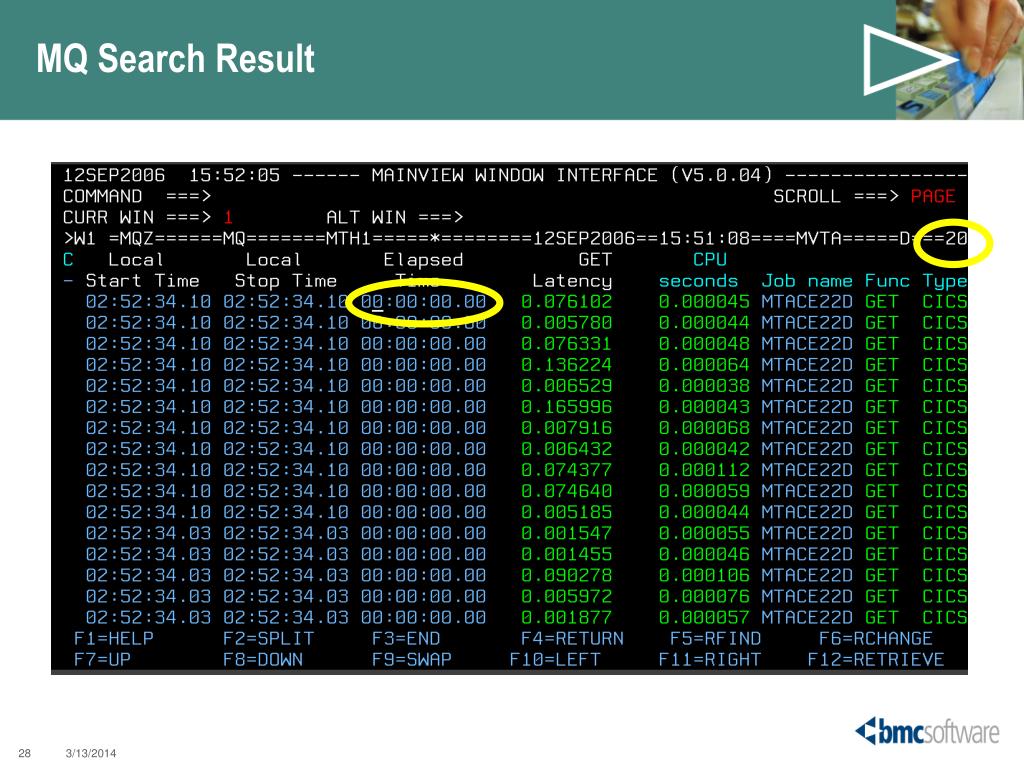Click the 15:52:05 time in the top line
The width and height of the screenshot is (1024, 768).
click(234, 176)
